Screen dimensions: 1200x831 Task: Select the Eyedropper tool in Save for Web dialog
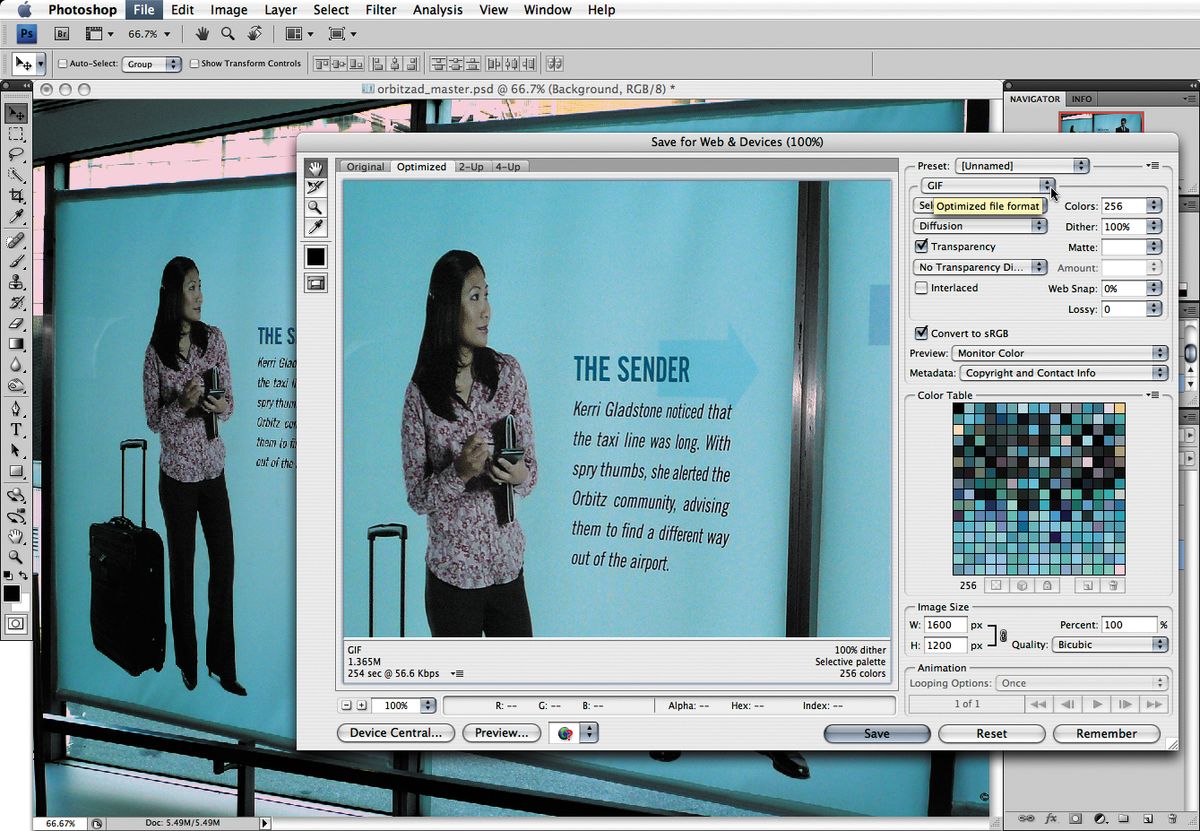click(x=316, y=228)
